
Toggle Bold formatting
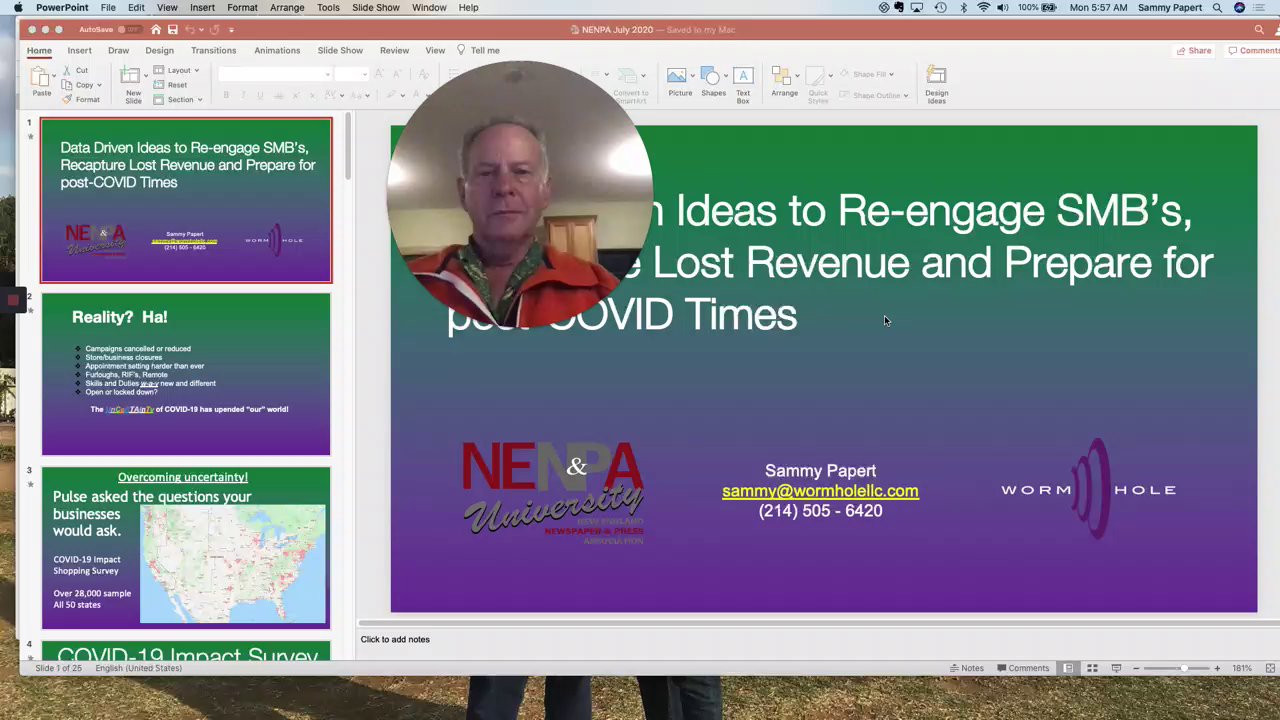[226, 95]
